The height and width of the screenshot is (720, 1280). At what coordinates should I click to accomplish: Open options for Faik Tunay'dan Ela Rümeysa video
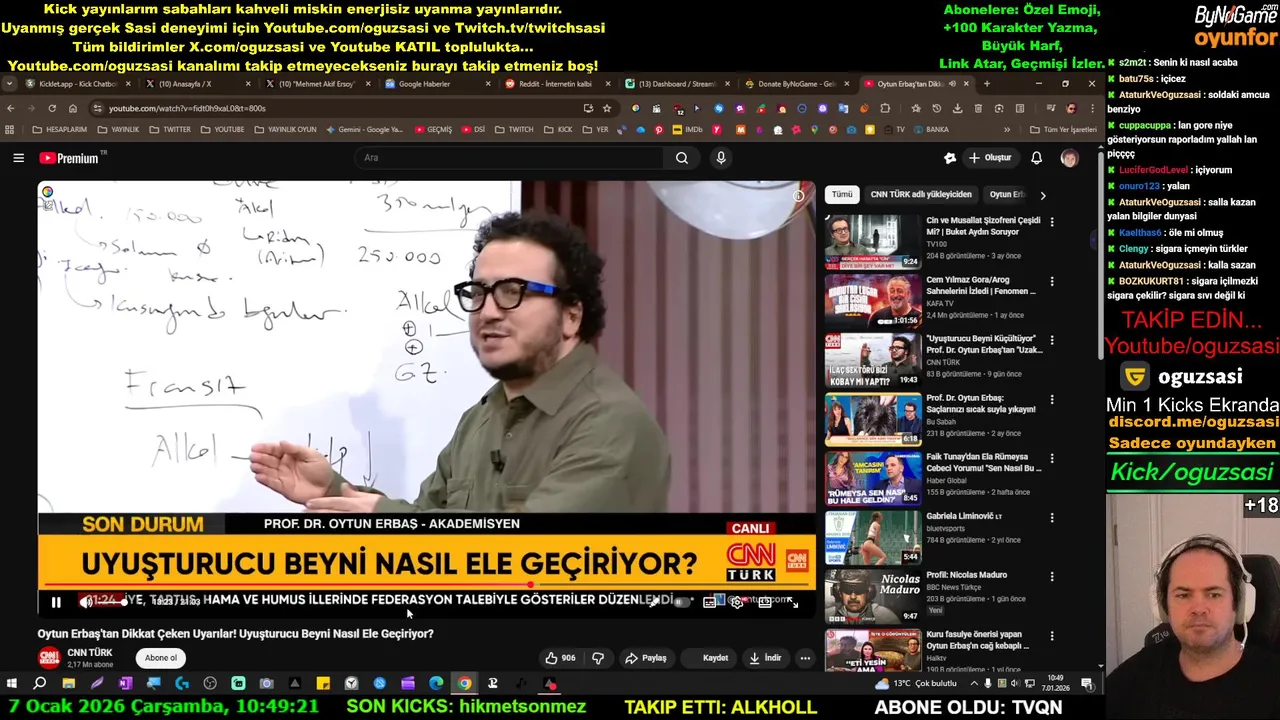click(1051, 458)
